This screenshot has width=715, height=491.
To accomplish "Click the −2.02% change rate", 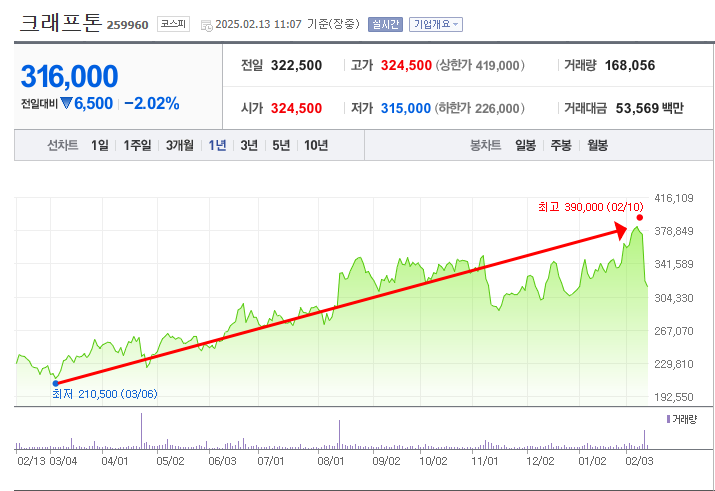I will tap(152, 103).
